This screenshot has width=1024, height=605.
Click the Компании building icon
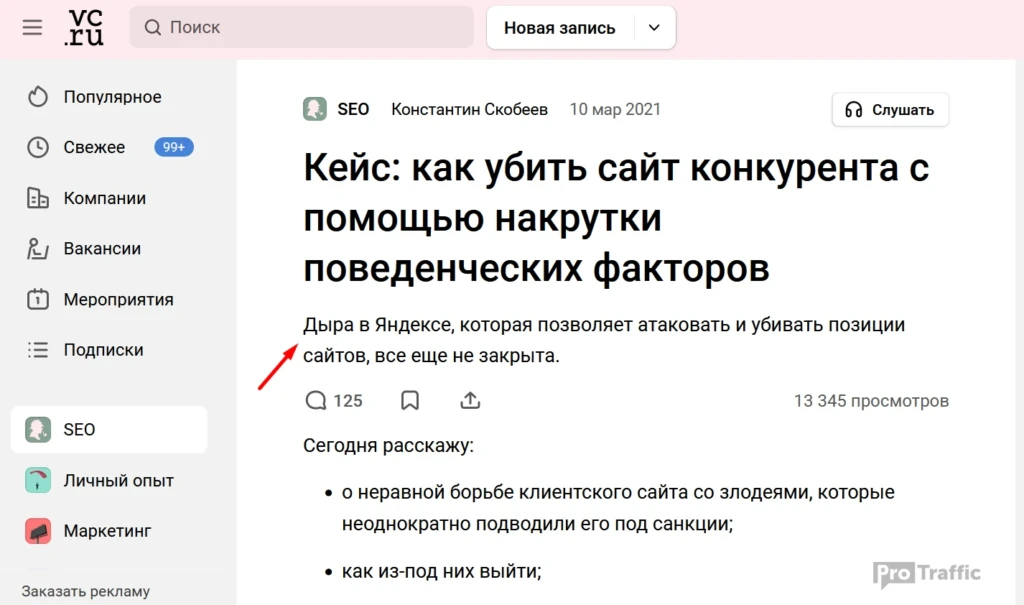coord(38,198)
